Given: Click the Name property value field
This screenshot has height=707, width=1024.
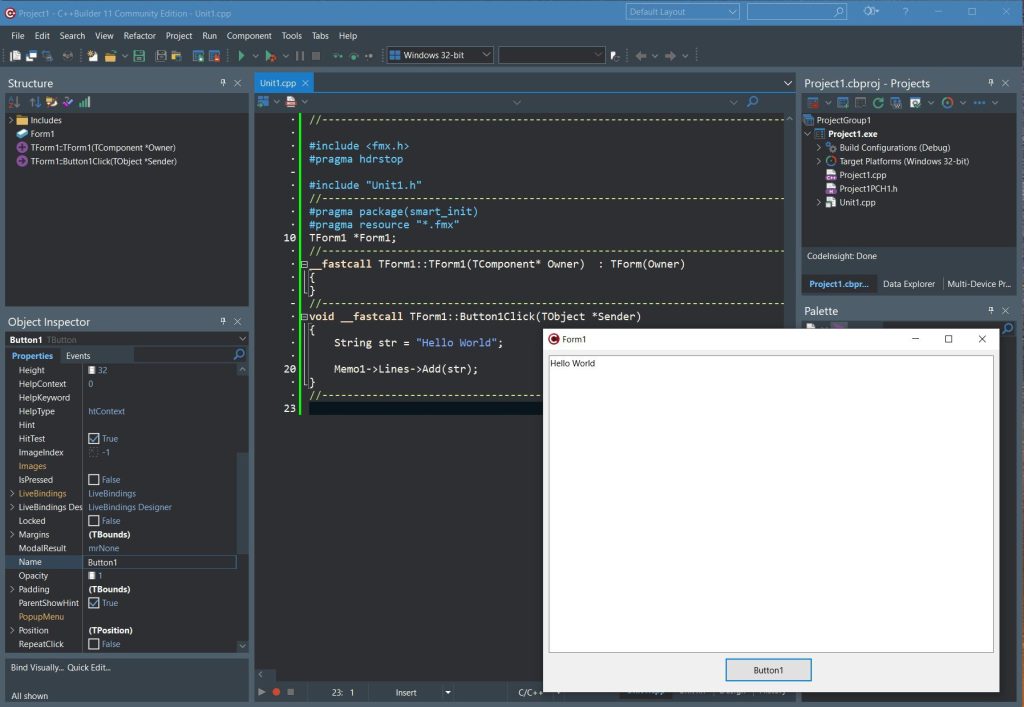Looking at the screenshot, I should click(x=161, y=562).
